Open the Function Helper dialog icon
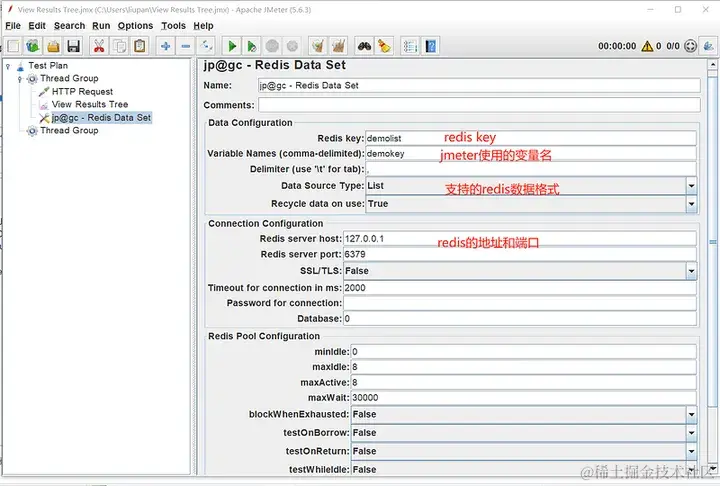 tap(410, 46)
